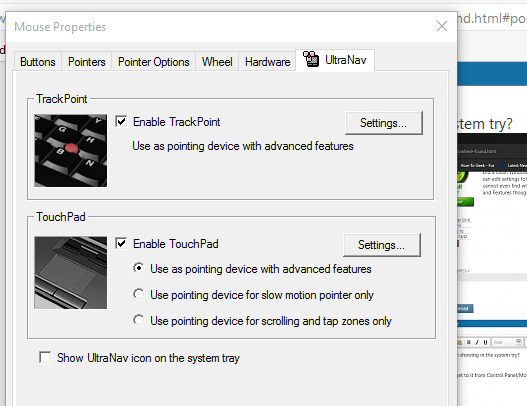The width and height of the screenshot is (527, 406).
Task: Toggle the Enable TouchPad checkbox
Action: tap(121, 243)
